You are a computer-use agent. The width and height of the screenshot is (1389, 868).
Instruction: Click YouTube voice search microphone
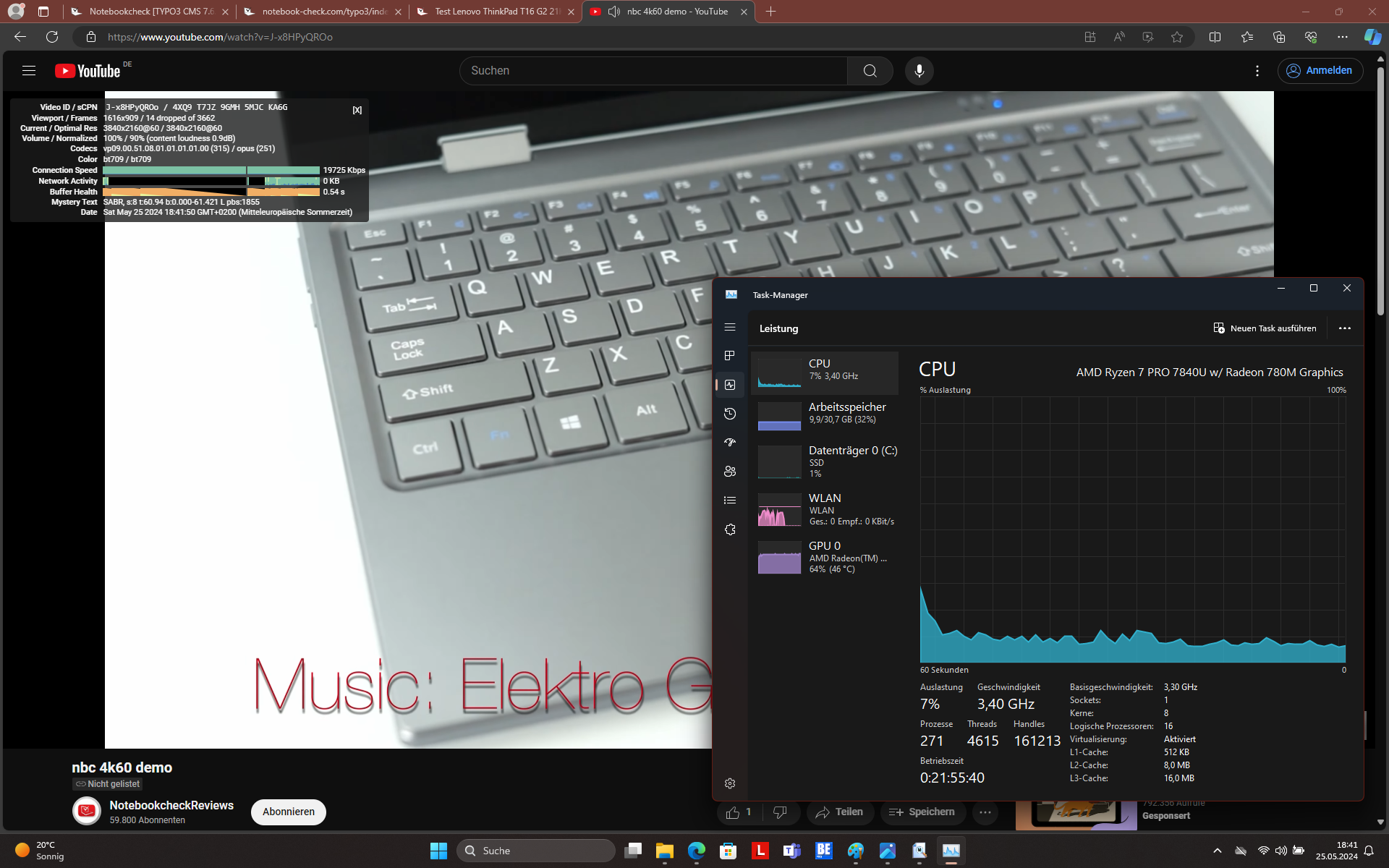click(919, 71)
